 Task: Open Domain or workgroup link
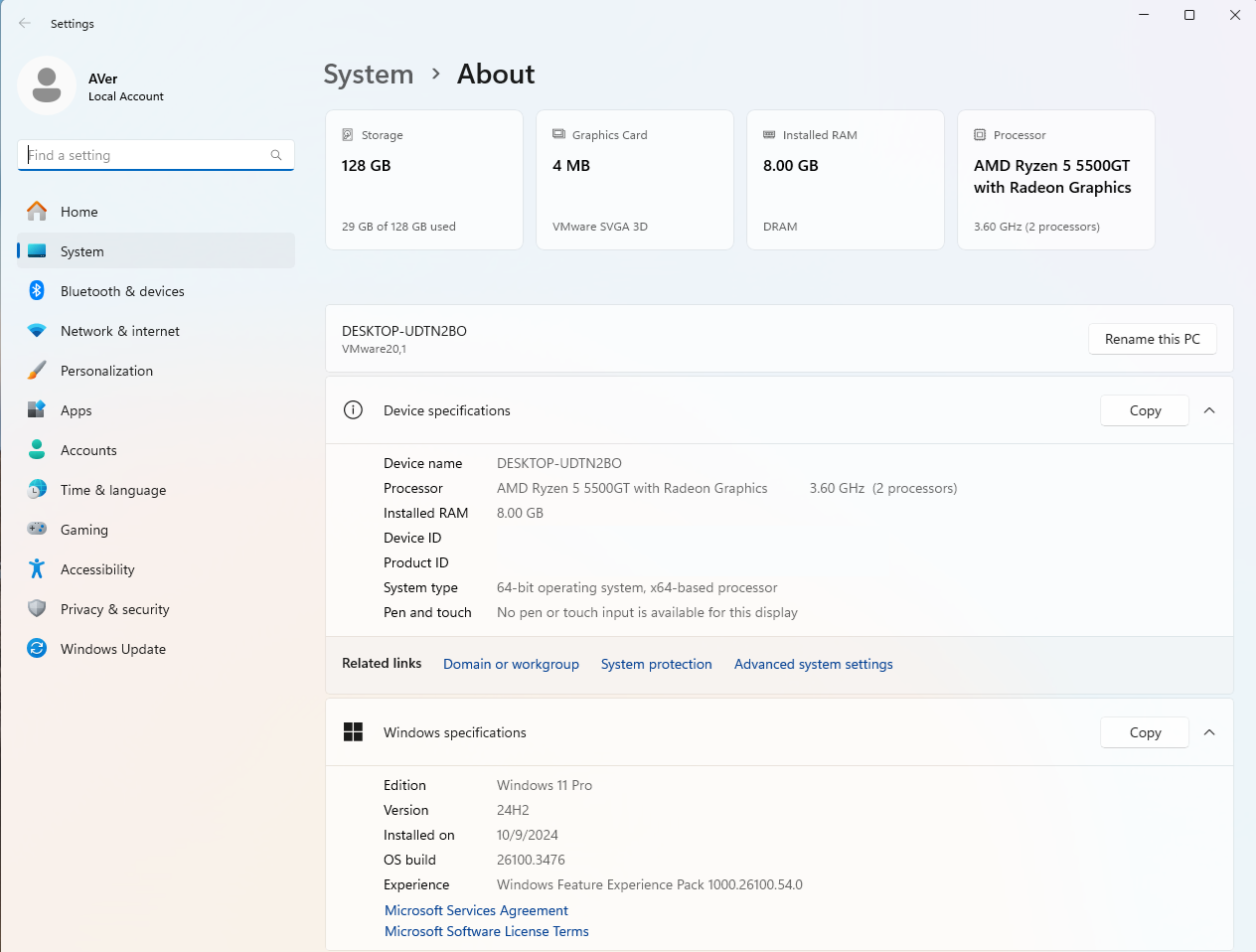coord(511,664)
